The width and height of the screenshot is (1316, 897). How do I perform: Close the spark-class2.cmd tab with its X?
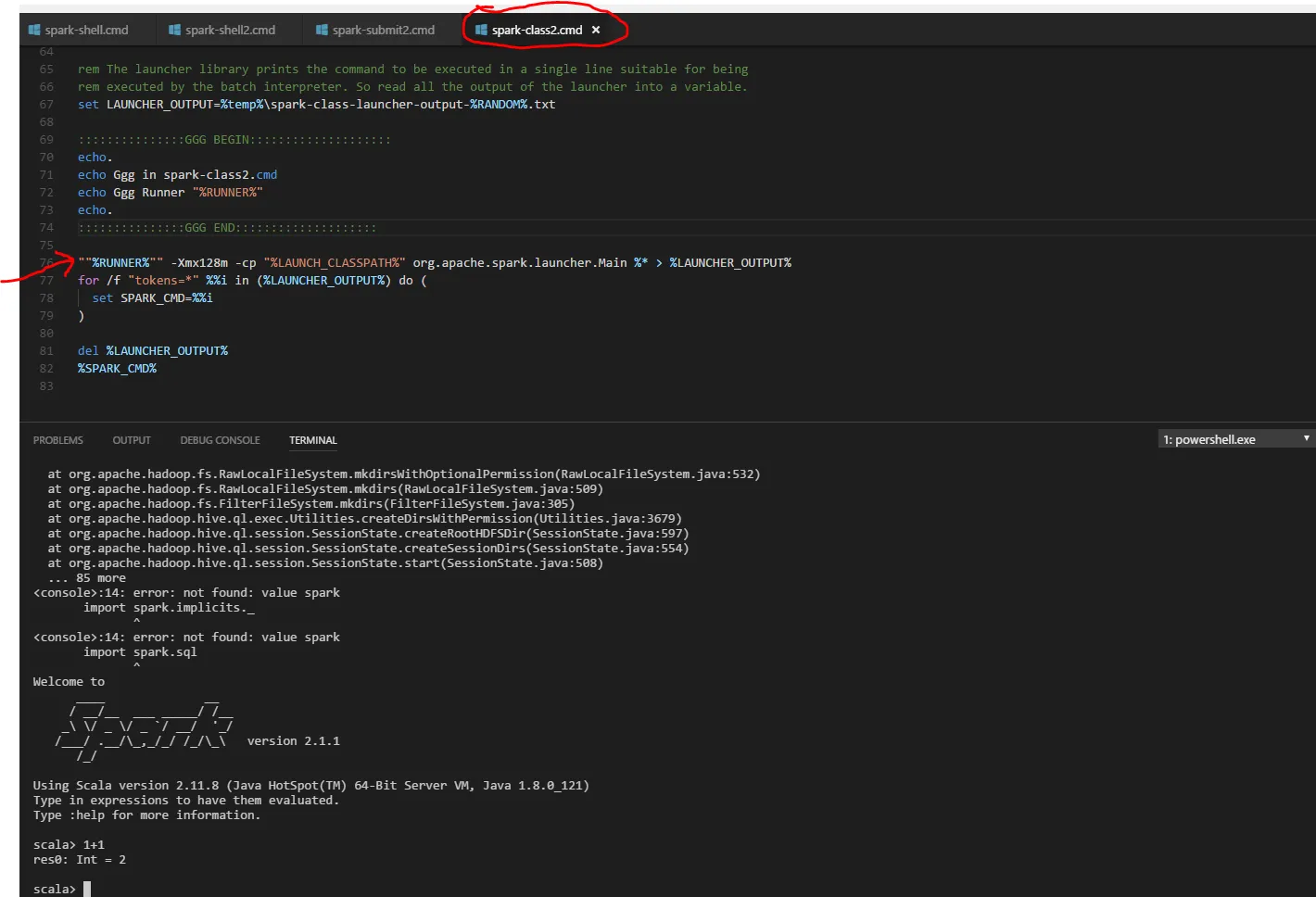pyautogui.click(x=596, y=29)
